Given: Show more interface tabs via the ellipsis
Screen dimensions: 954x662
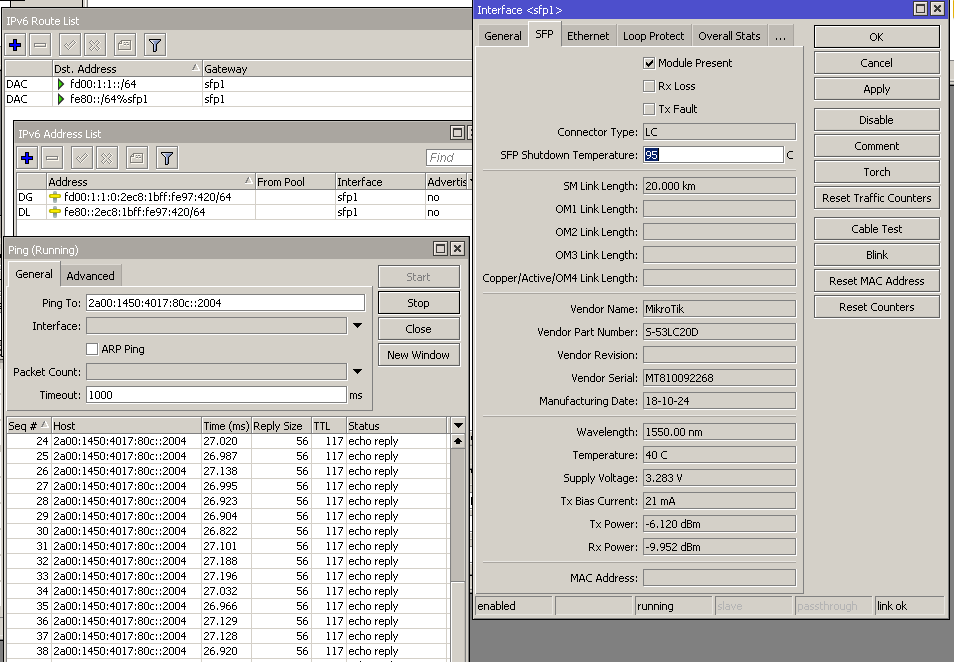Looking at the screenshot, I should pyautogui.click(x=781, y=37).
